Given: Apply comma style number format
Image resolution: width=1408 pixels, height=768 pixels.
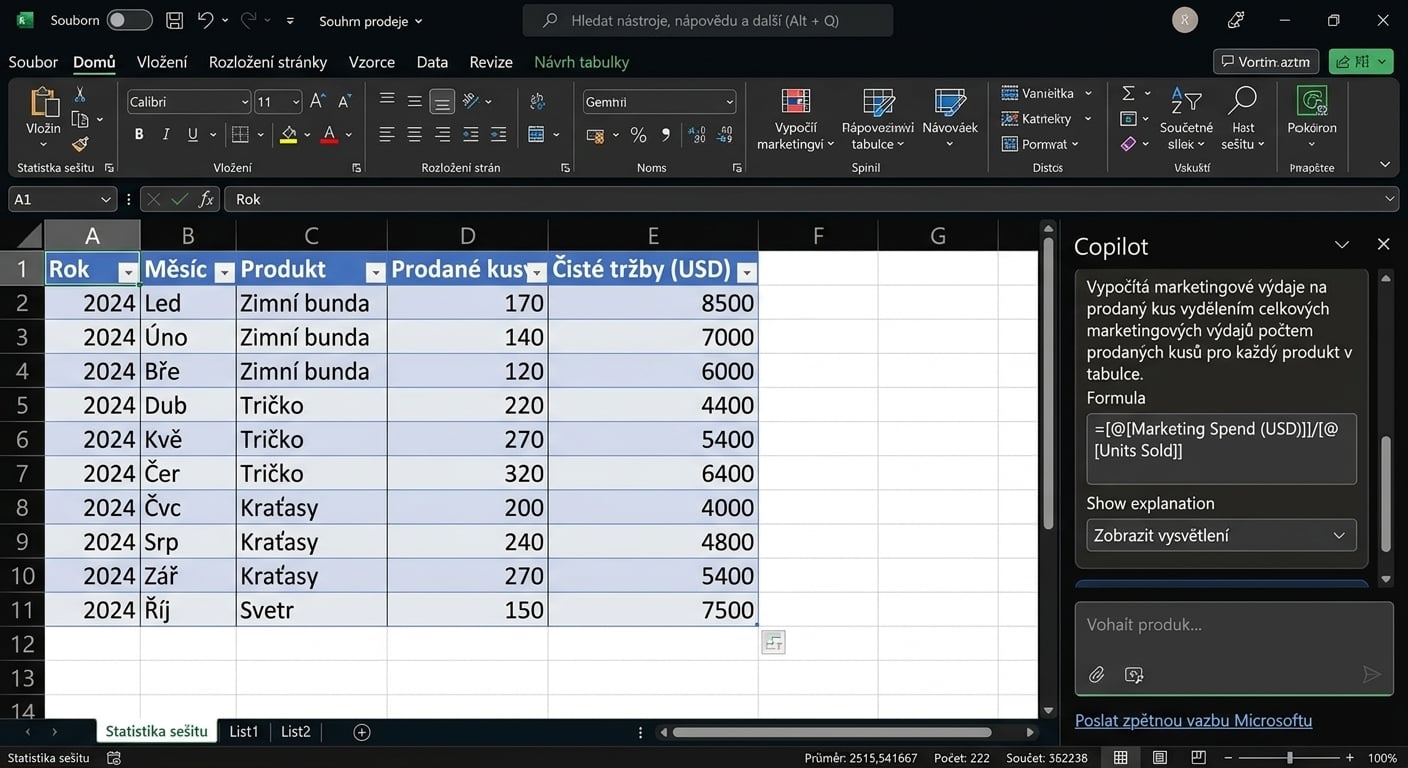Looking at the screenshot, I should tap(665, 135).
